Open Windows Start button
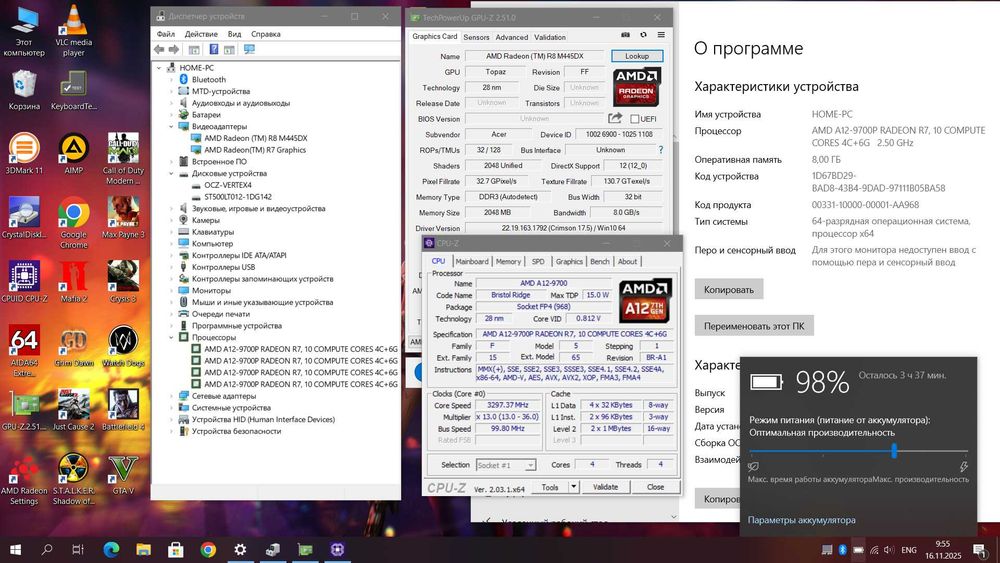The image size is (1000, 563). (15, 549)
